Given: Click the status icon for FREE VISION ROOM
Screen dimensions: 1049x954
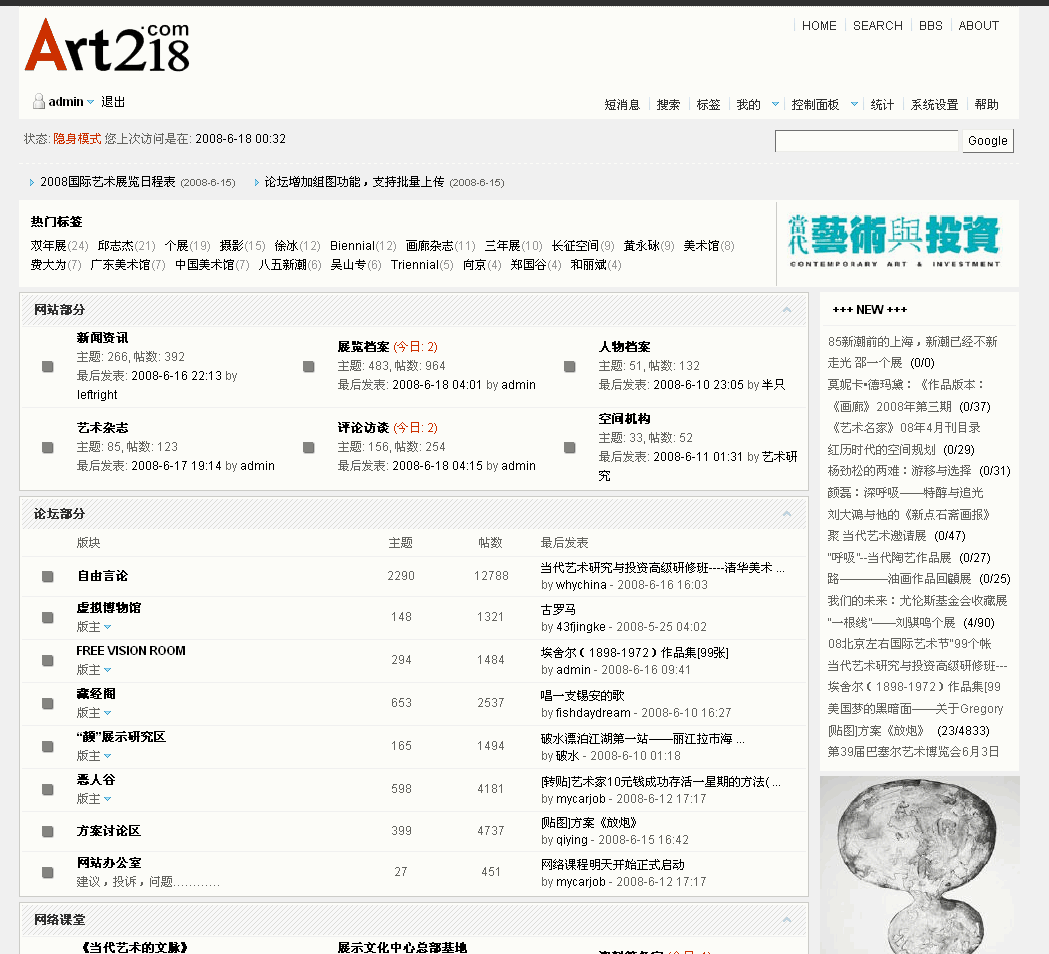Looking at the screenshot, I should (47, 660).
